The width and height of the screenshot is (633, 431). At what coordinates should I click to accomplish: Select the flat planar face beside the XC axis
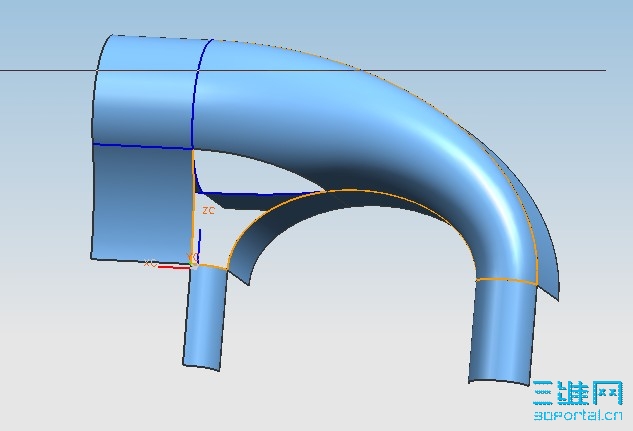click(142, 203)
